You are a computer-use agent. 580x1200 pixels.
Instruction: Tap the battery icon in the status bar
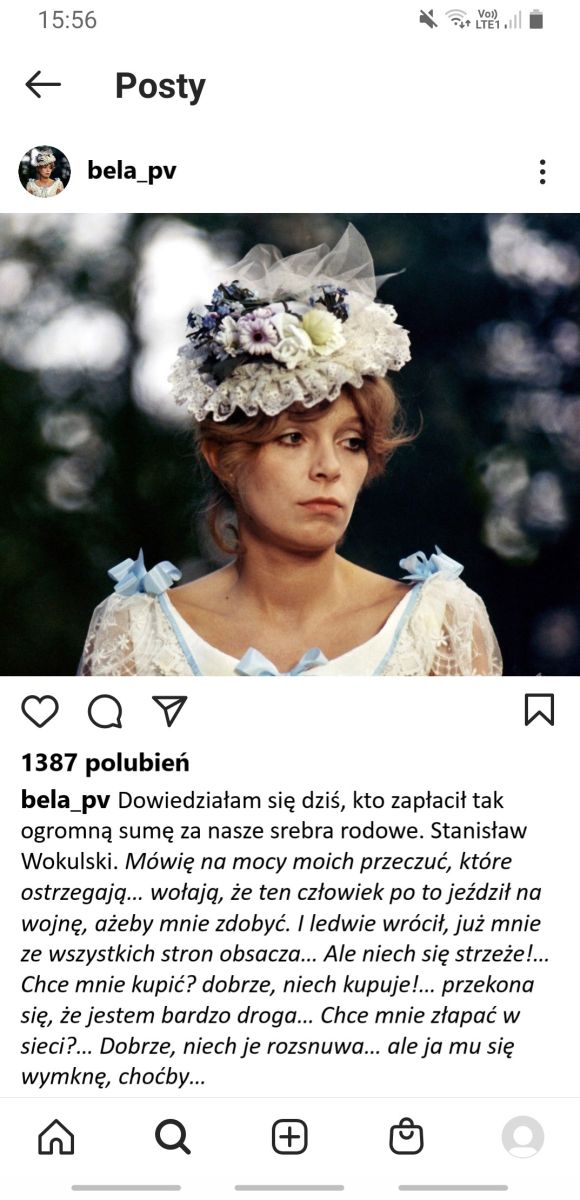pyautogui.click(x=536, y=19)
